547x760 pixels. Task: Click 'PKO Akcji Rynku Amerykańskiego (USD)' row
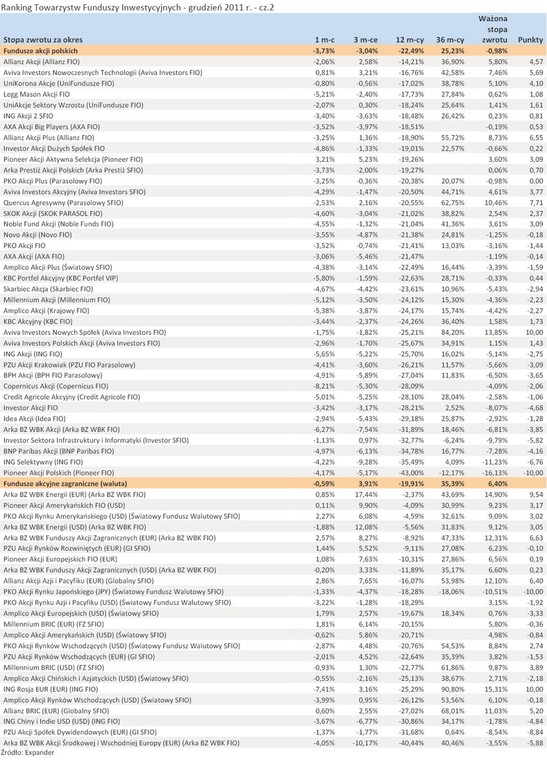pyautogui.click(x=273, y=516)
